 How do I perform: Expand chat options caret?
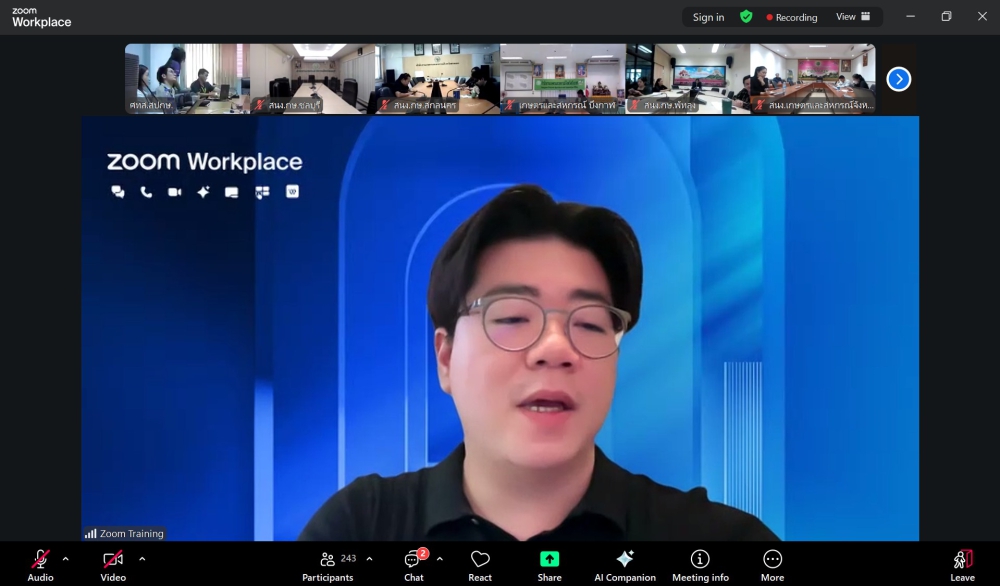click(440, 559)
